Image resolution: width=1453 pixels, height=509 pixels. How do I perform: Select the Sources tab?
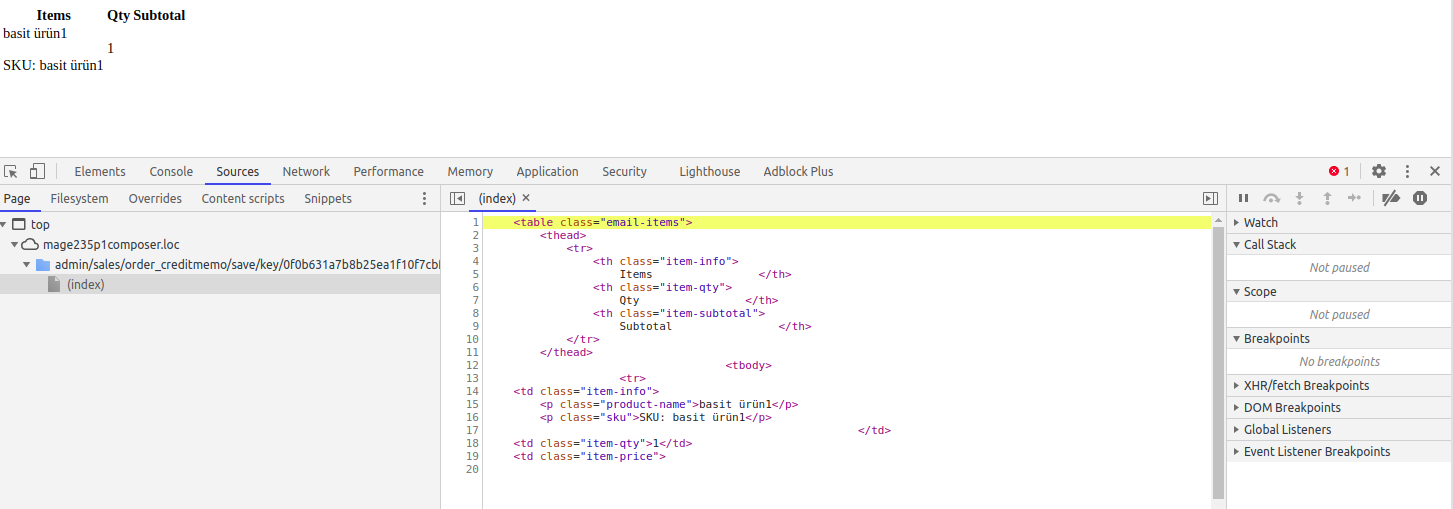tap(238, 171)
